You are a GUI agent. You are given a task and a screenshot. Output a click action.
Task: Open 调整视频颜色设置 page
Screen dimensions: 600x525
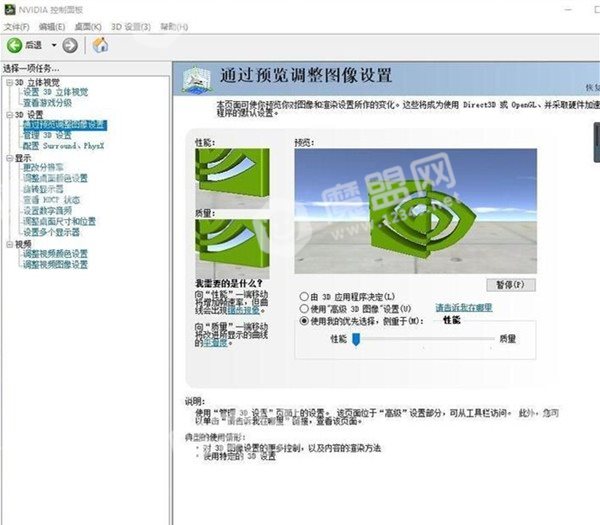coord(55,254)
